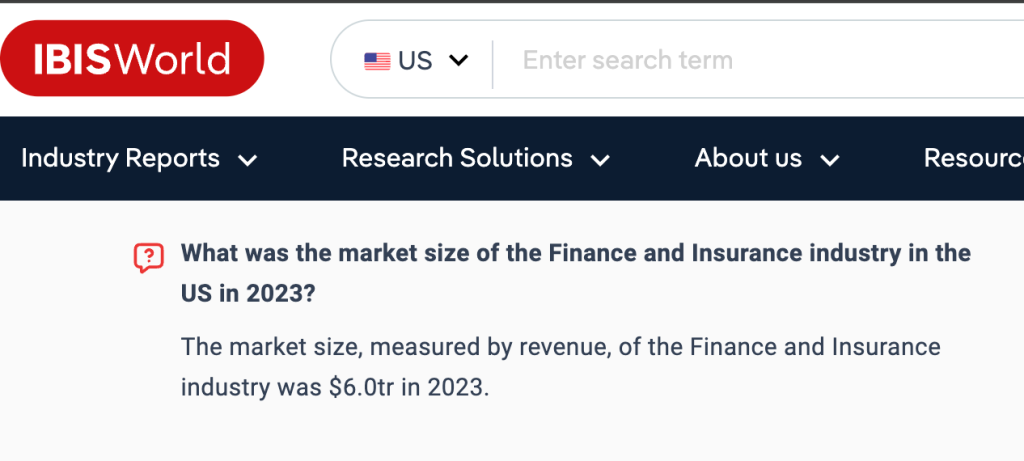The image size is (1024, 461).
Task: Open the Research Solutions menu
Action: click(457, 158)
